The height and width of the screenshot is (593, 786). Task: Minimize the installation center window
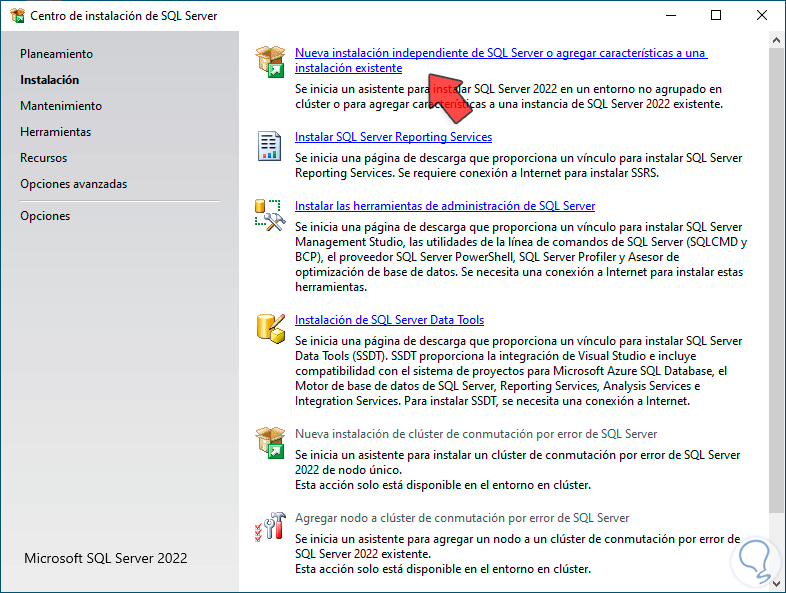point(671,16)
